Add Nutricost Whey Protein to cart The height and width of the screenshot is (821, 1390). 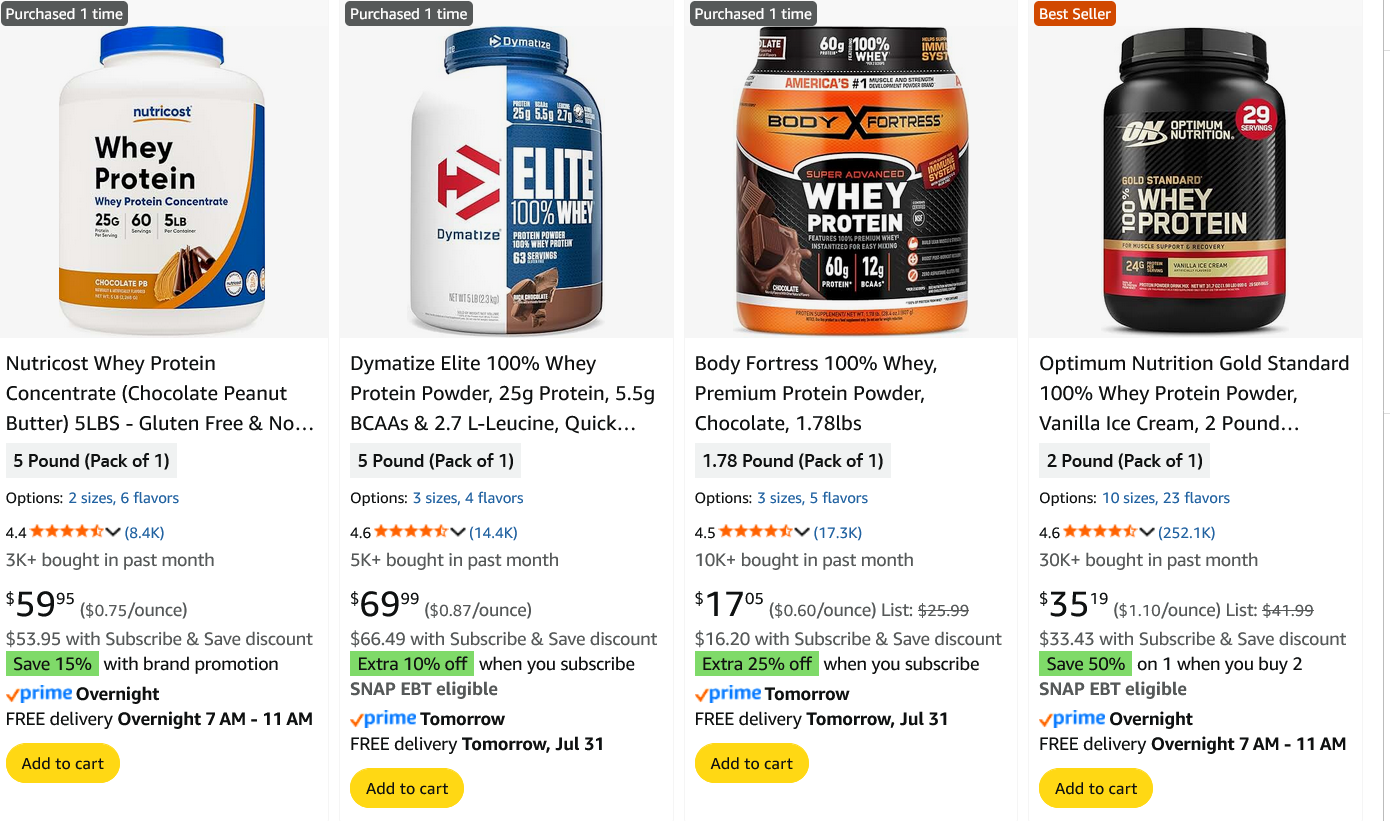[x=63, y=763]
